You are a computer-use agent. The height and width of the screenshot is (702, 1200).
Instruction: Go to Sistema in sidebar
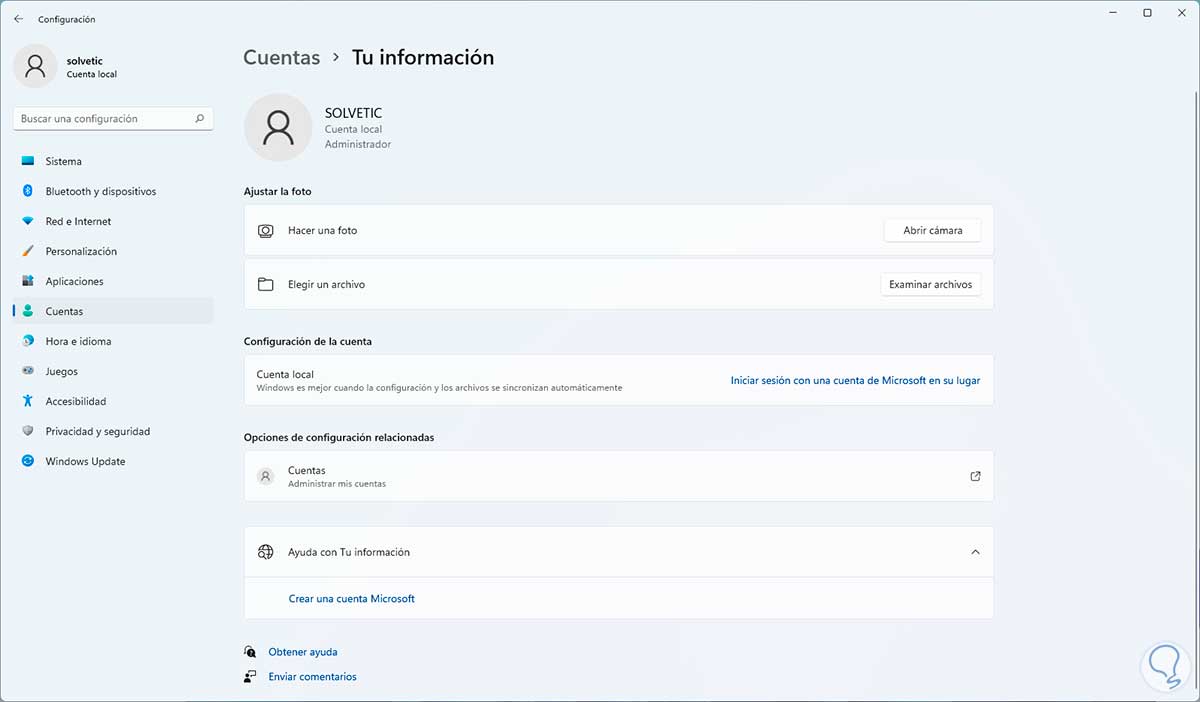[x=63, y=161]
